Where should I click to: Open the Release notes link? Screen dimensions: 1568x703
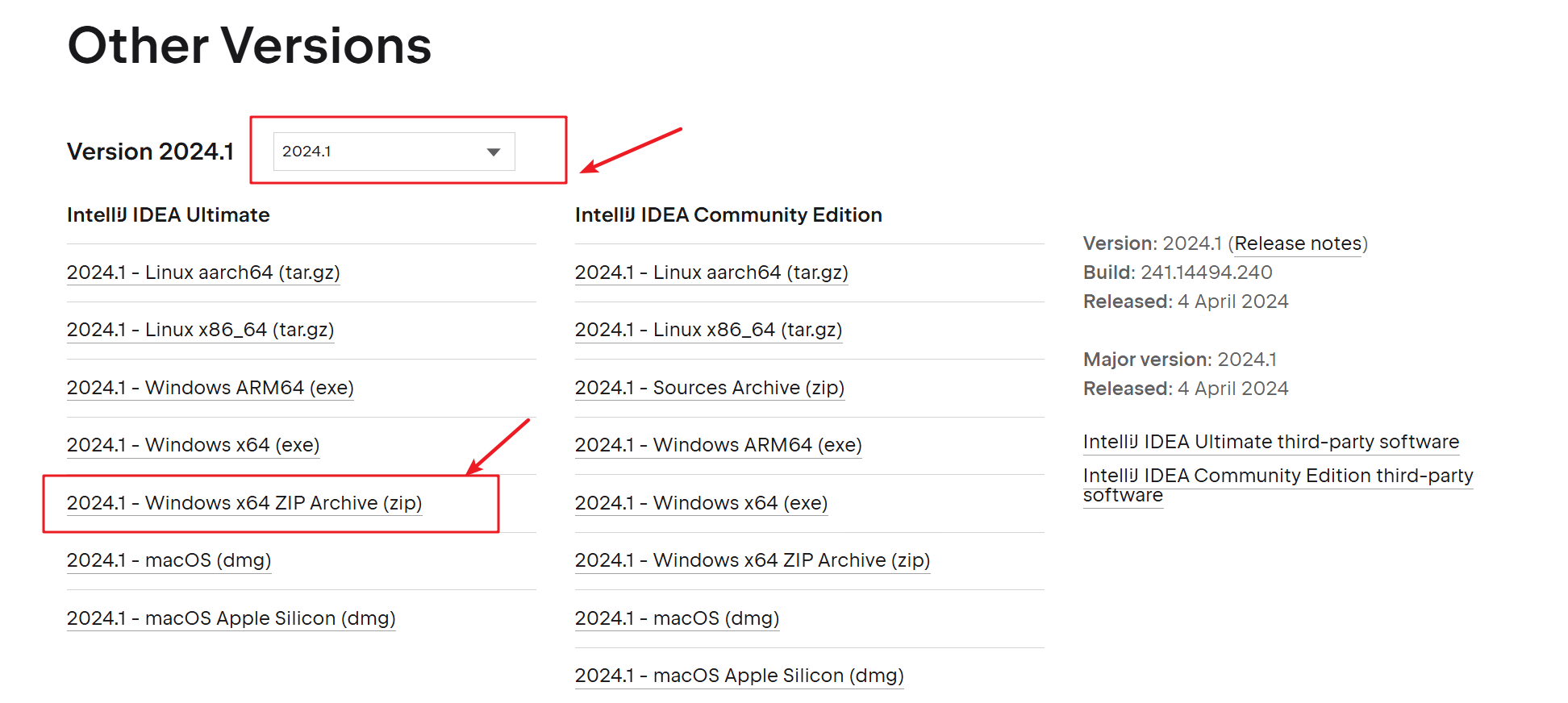(x=1298, y=243)
